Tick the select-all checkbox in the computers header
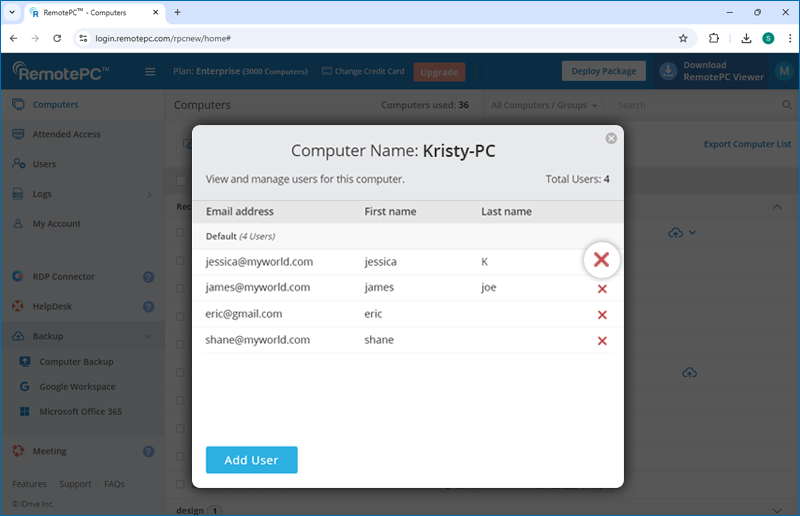This screenshot has width=800, height=516. pos(181,181)
